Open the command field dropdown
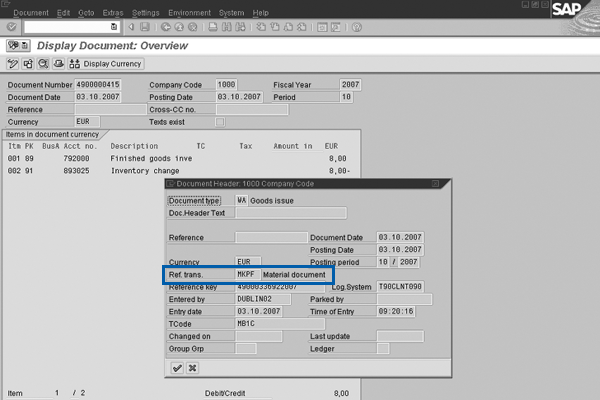600x400 pixels. 115,27
